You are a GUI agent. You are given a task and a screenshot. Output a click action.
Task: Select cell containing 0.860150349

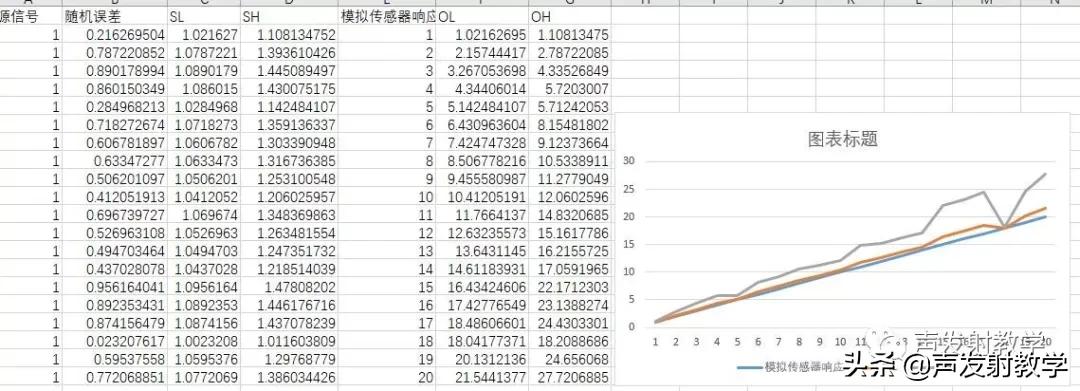(114, 88)
